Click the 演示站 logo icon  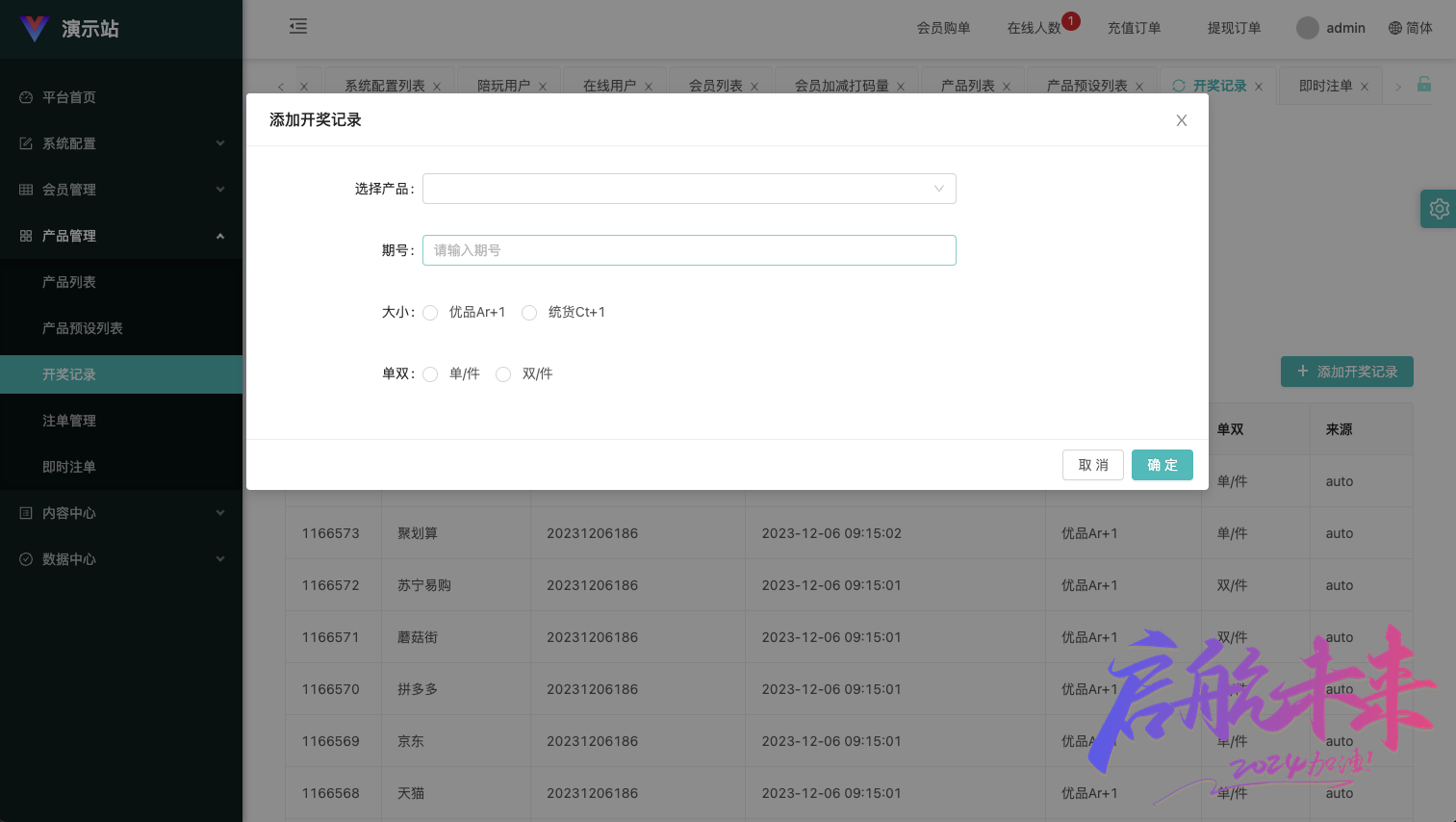point(35,29)
